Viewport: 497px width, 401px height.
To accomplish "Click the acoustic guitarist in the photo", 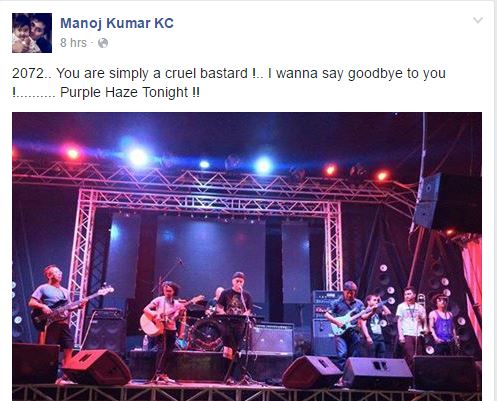I will pyautogui.click(x=165, y=330).
